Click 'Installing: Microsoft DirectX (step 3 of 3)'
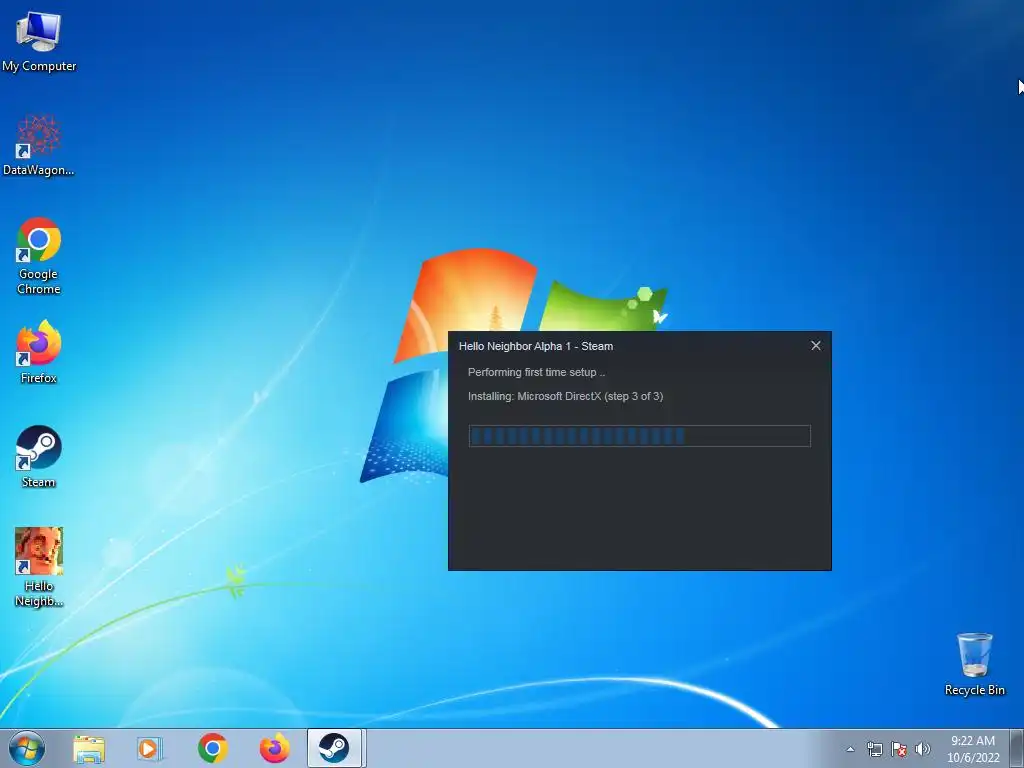This screenshot has height=768, width=1024. click(x=566, y=396)
